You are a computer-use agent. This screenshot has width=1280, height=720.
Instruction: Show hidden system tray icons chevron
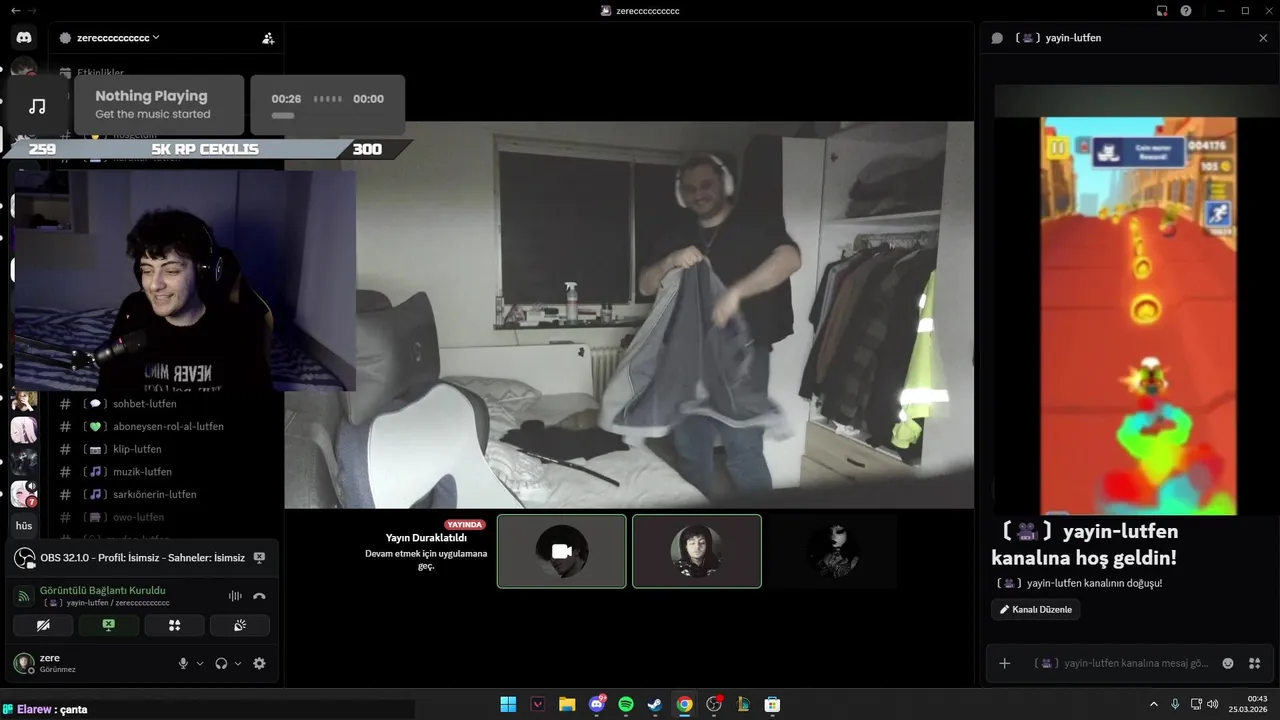tap(1154, 704)
